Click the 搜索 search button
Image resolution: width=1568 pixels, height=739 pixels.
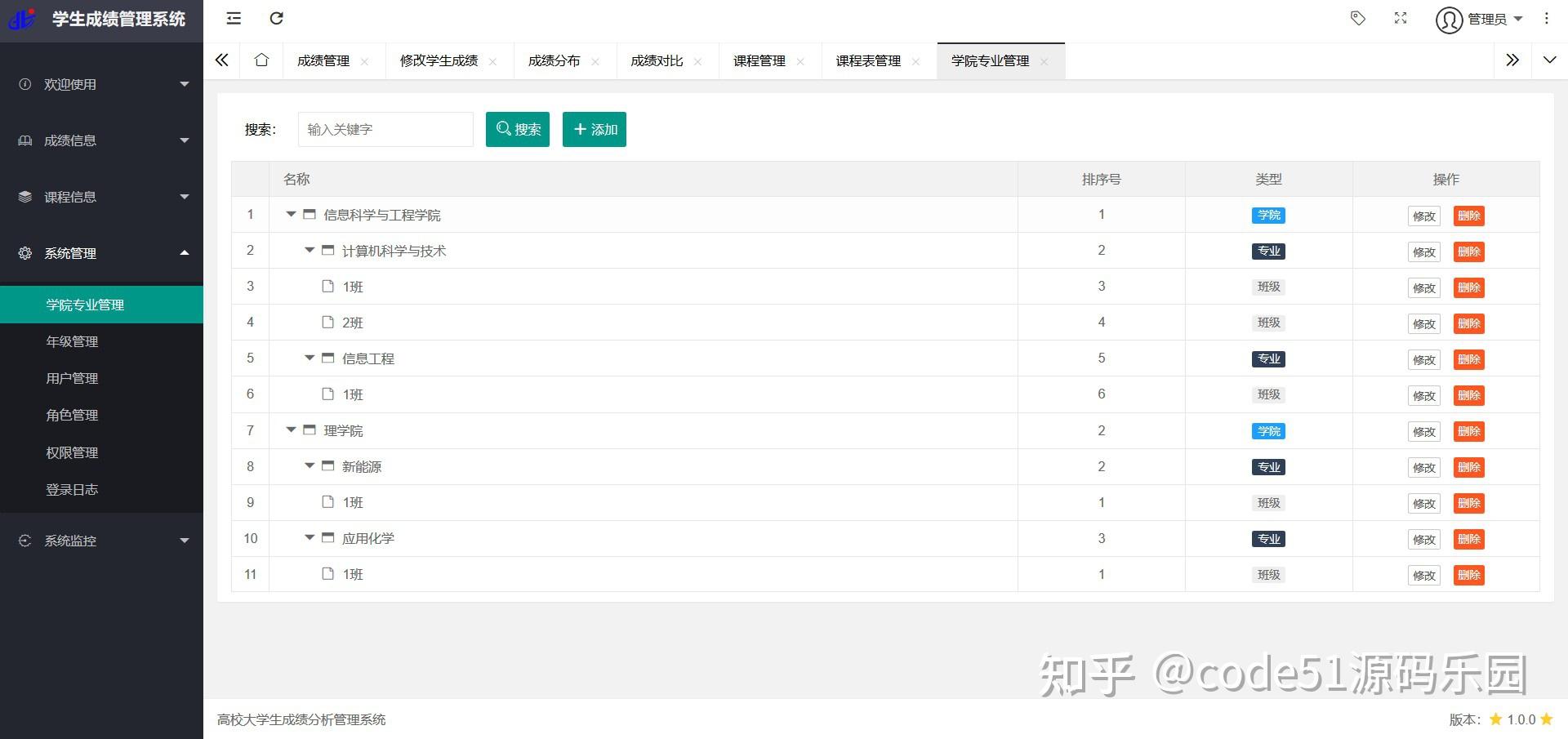pyautogui.click(x=518, y=129)
